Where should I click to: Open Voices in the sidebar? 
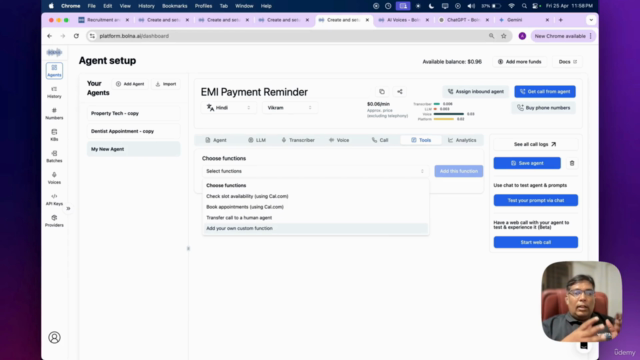(x=54, y=178)
